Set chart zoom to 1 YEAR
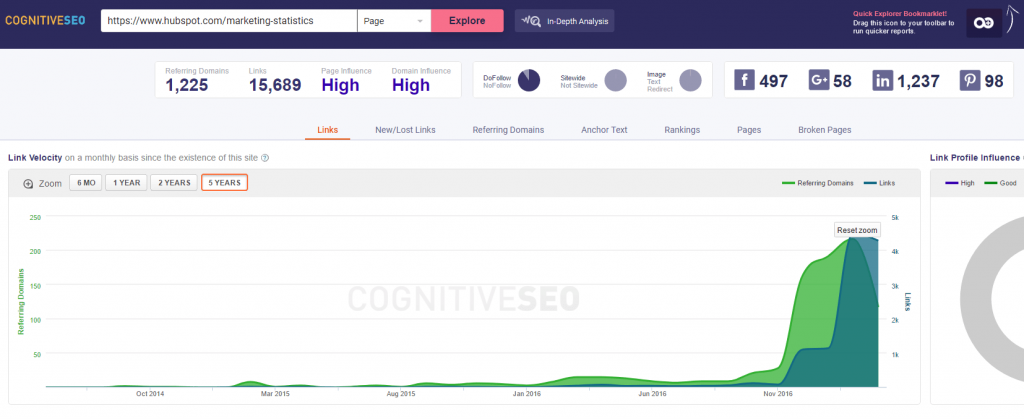Viewport: 1024px width, 419px height. coord(127,183)
